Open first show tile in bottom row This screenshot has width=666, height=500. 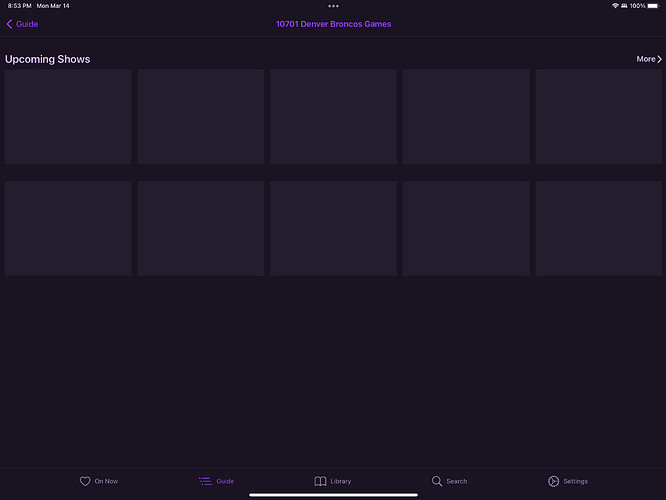pyautogui.click(x=68, y=228)
